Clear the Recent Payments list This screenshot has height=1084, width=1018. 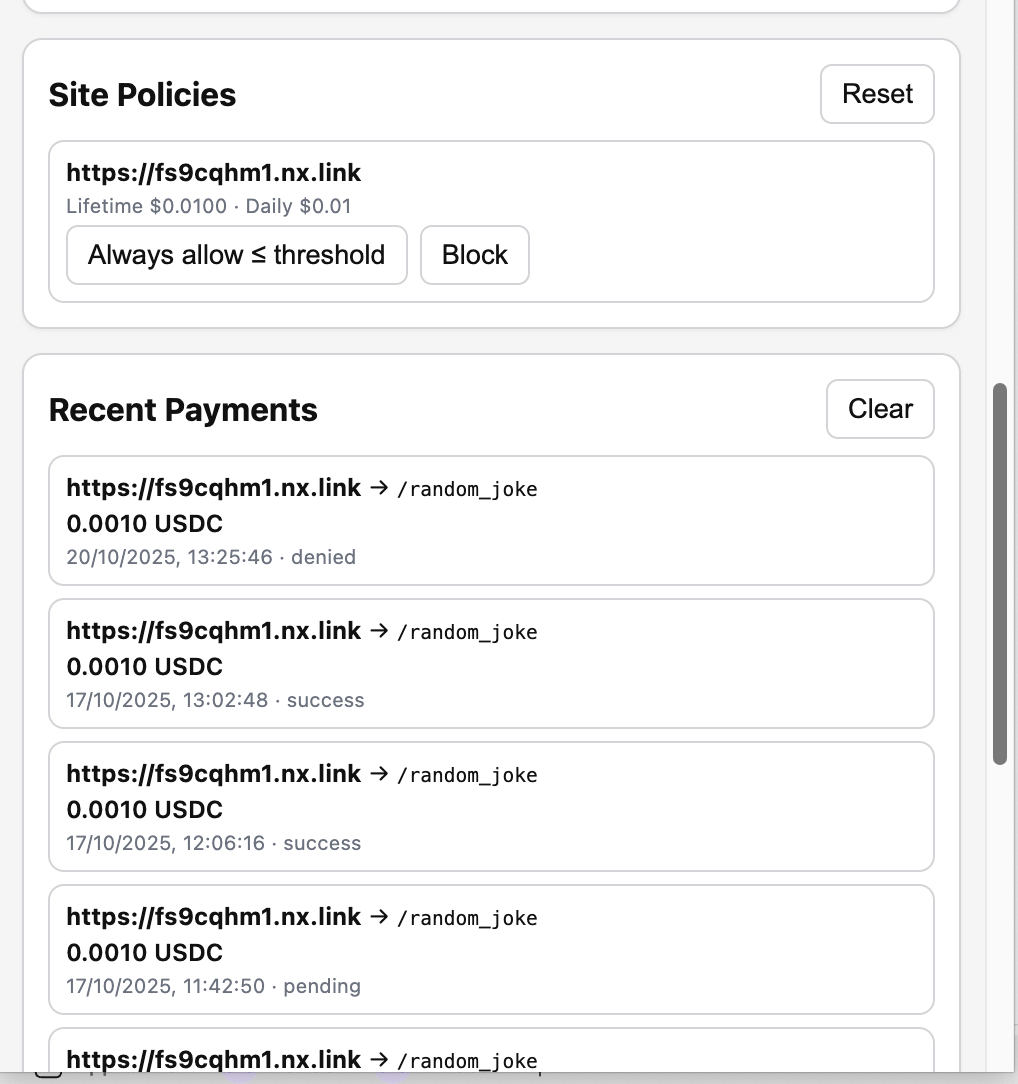point(880,409)
